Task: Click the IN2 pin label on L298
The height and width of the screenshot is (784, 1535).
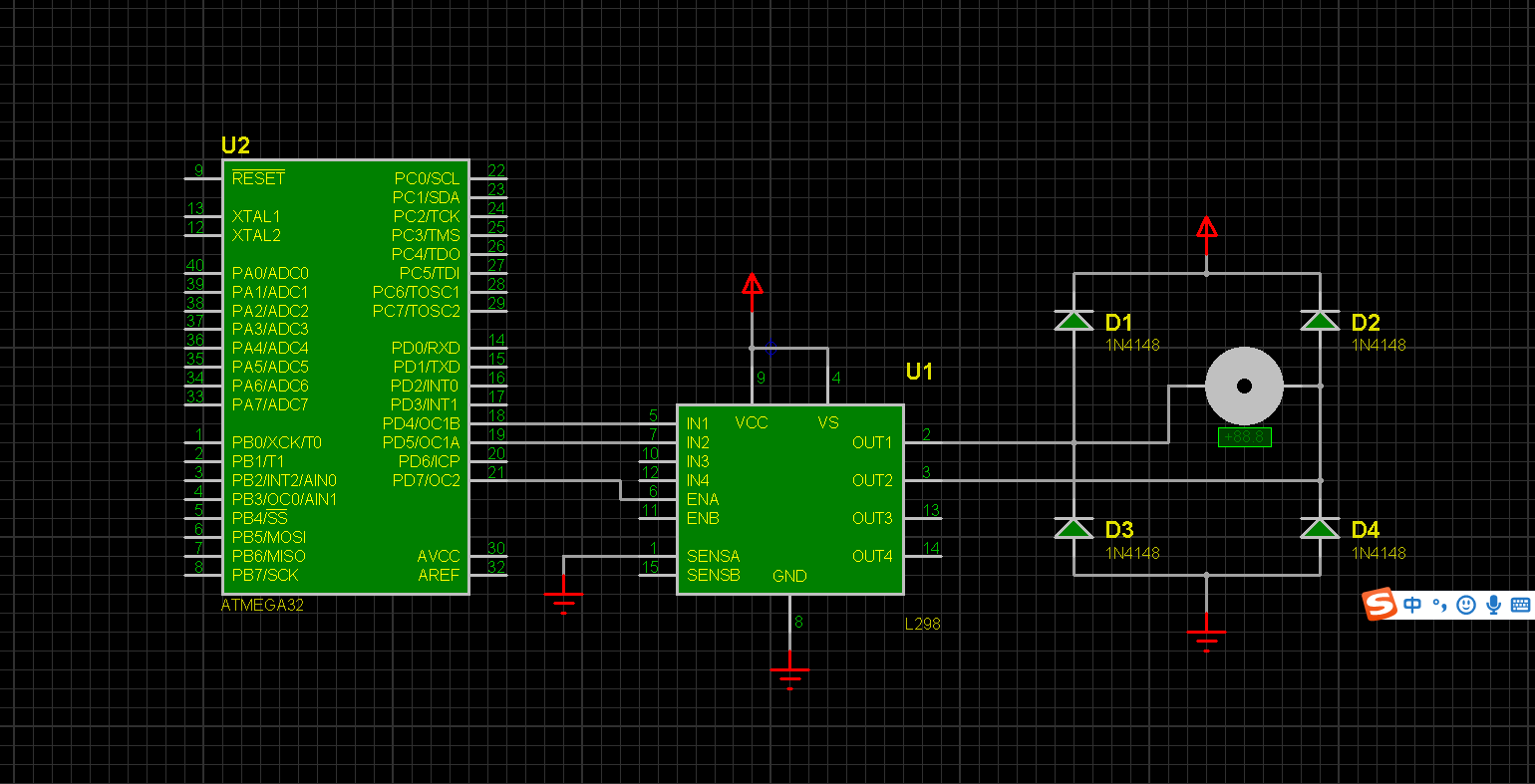Action: pos(698,442)
